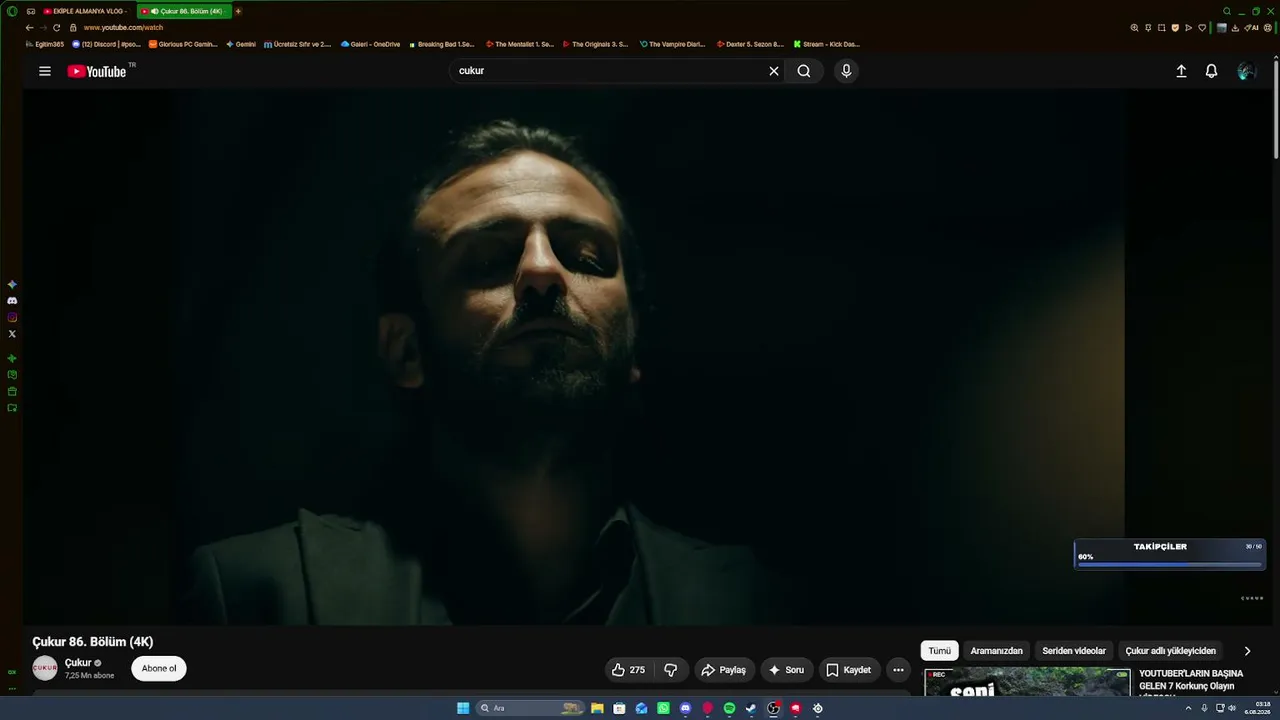Open the Galeri - OneDrive bookmark

(x=370, y=44)
